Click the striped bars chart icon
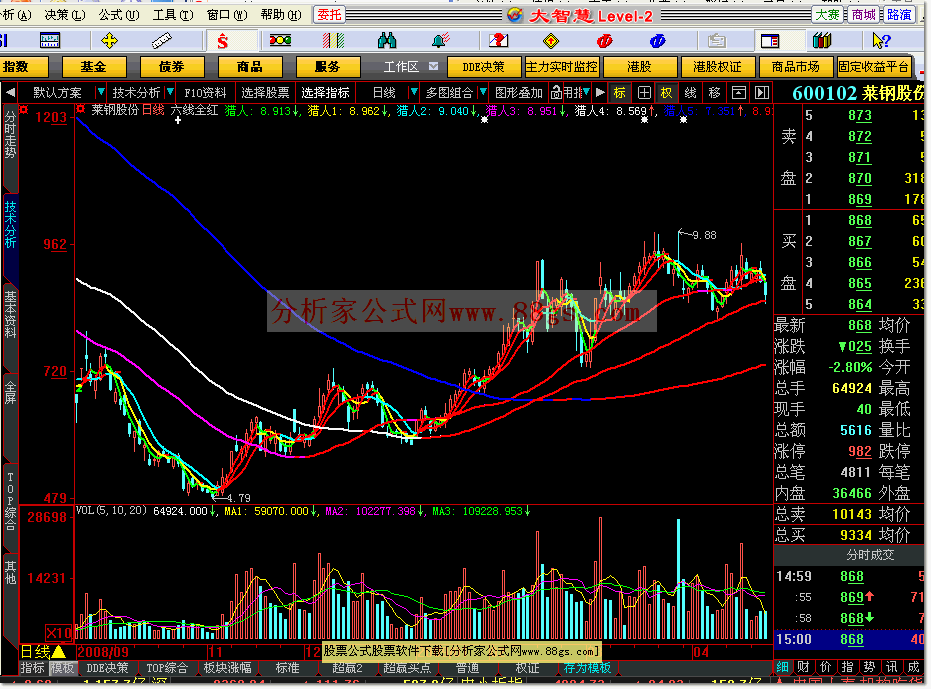931x689 pixels. coord(333,41)
